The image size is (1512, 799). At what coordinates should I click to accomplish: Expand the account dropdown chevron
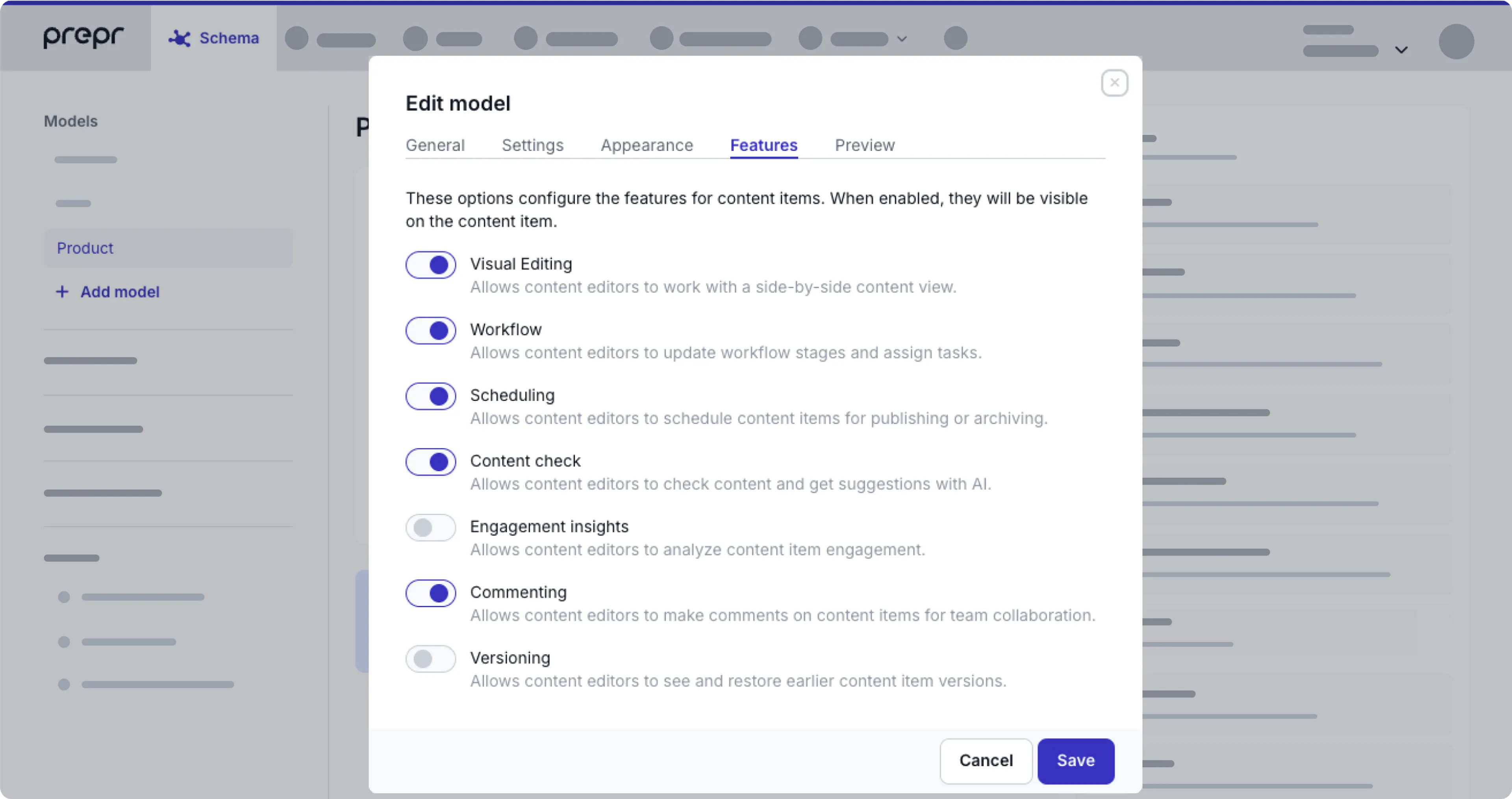pyautogui.click(x=1401, y=50)
